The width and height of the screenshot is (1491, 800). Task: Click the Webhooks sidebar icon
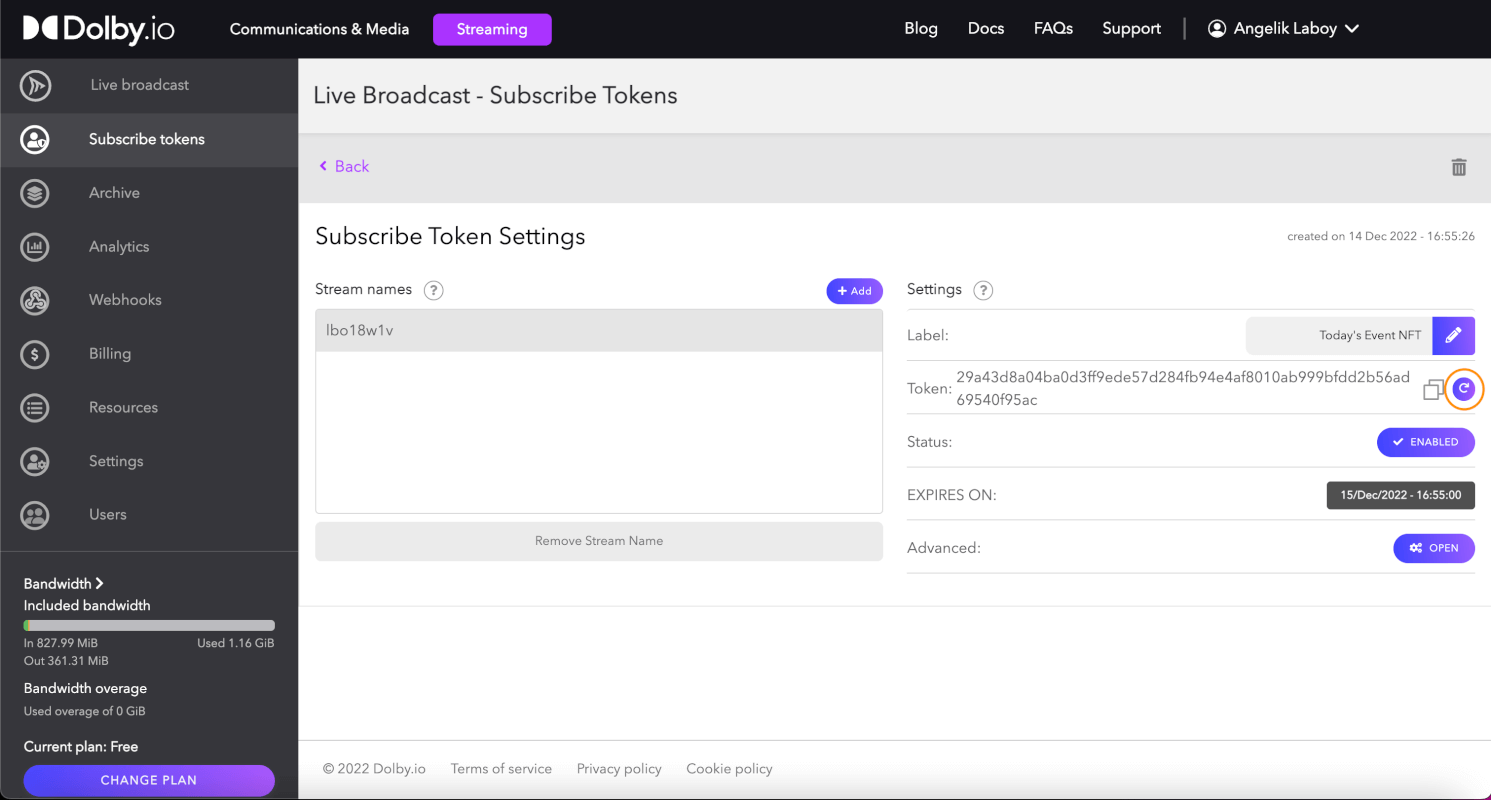pos(35,300)
